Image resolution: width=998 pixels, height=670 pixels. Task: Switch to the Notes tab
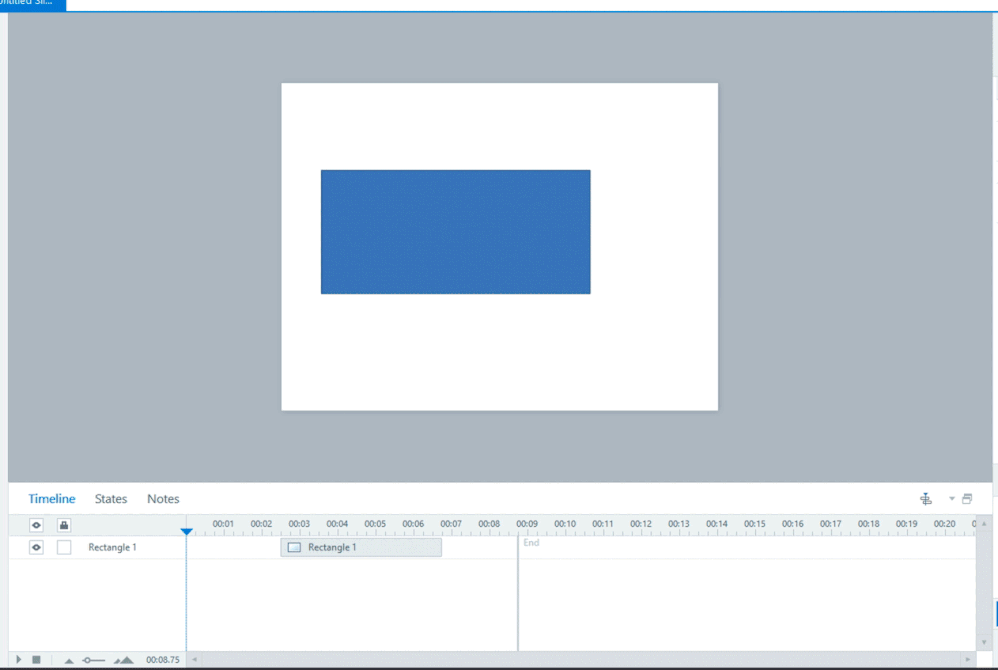tap(163, 499)
